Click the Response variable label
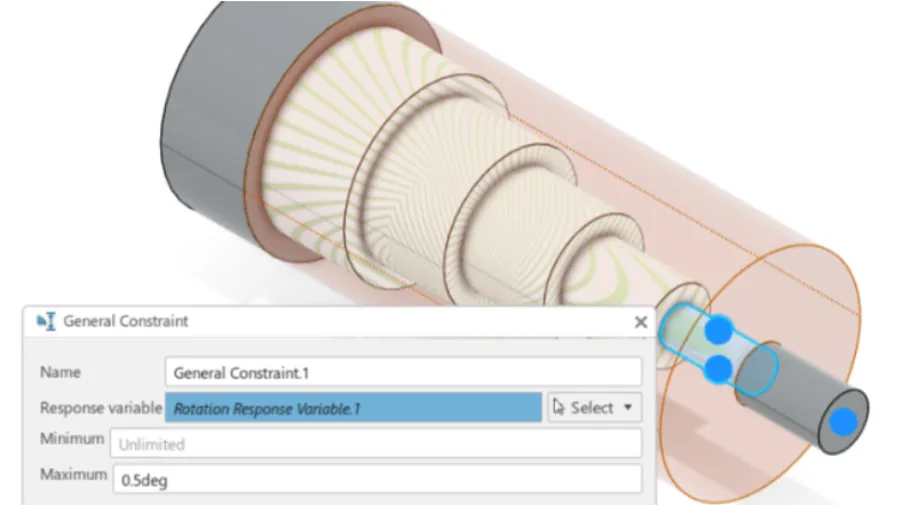Screen dimensions: 904x506 pos(101,407)
